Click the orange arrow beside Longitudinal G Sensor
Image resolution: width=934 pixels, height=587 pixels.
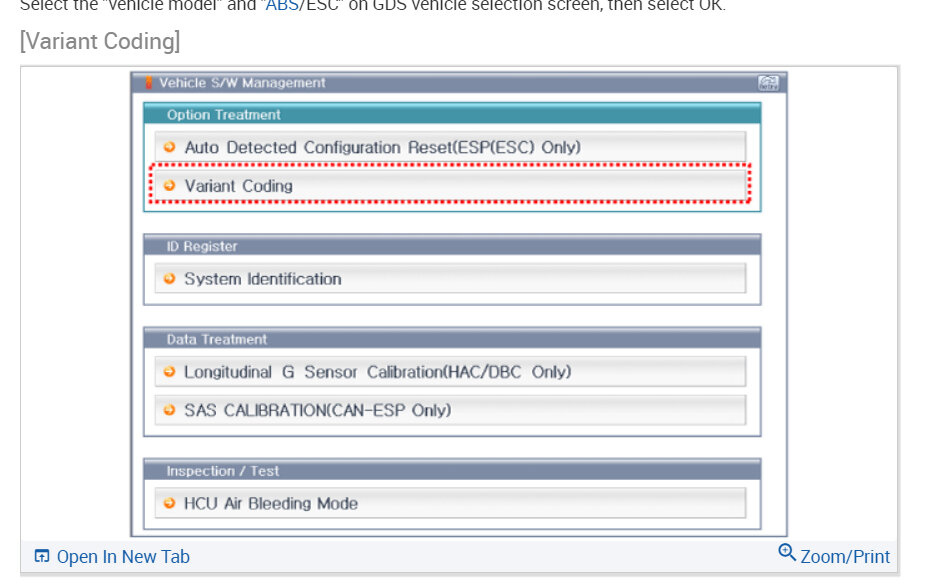click(169, 372)
